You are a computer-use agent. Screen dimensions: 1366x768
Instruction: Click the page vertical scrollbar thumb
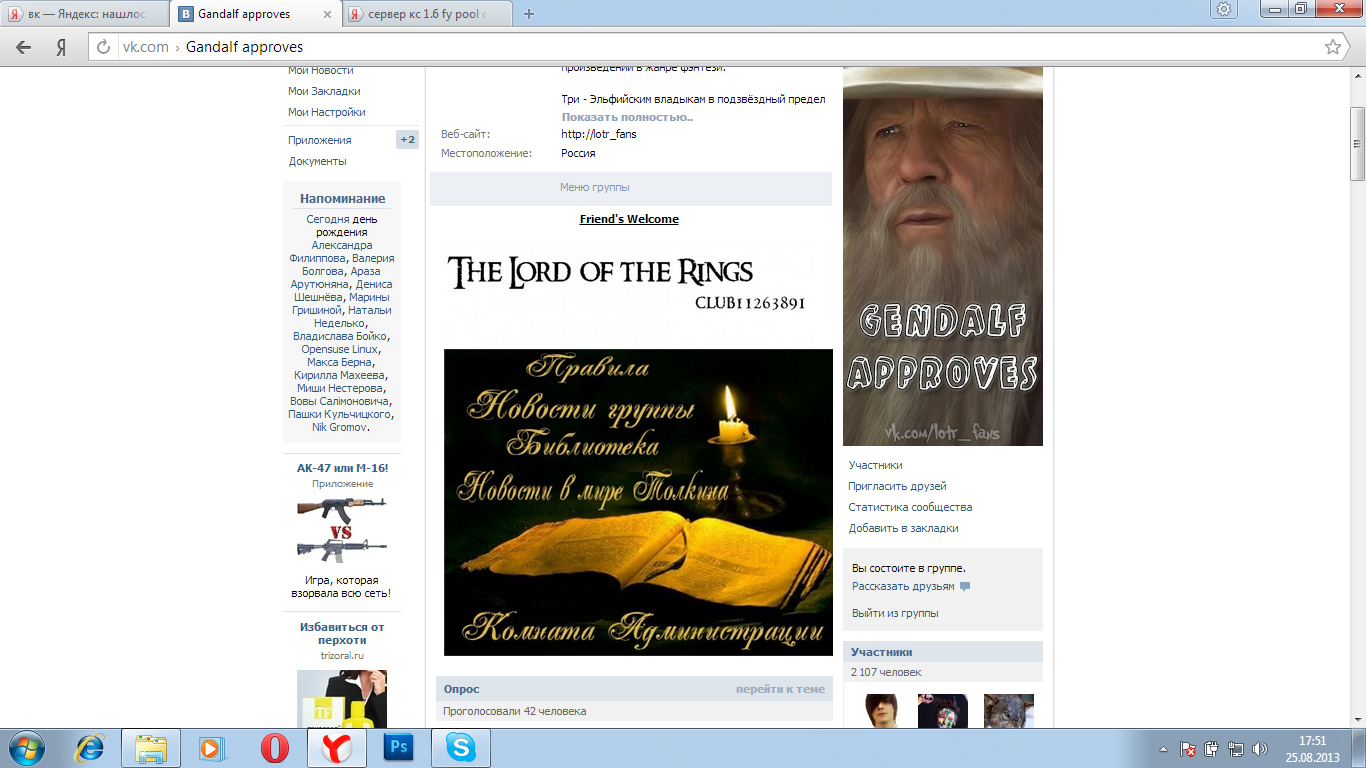click(x=1357, y=142)
